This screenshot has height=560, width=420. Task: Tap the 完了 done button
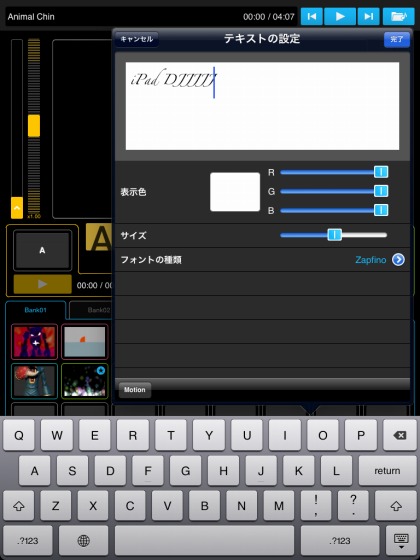(396, 39)
